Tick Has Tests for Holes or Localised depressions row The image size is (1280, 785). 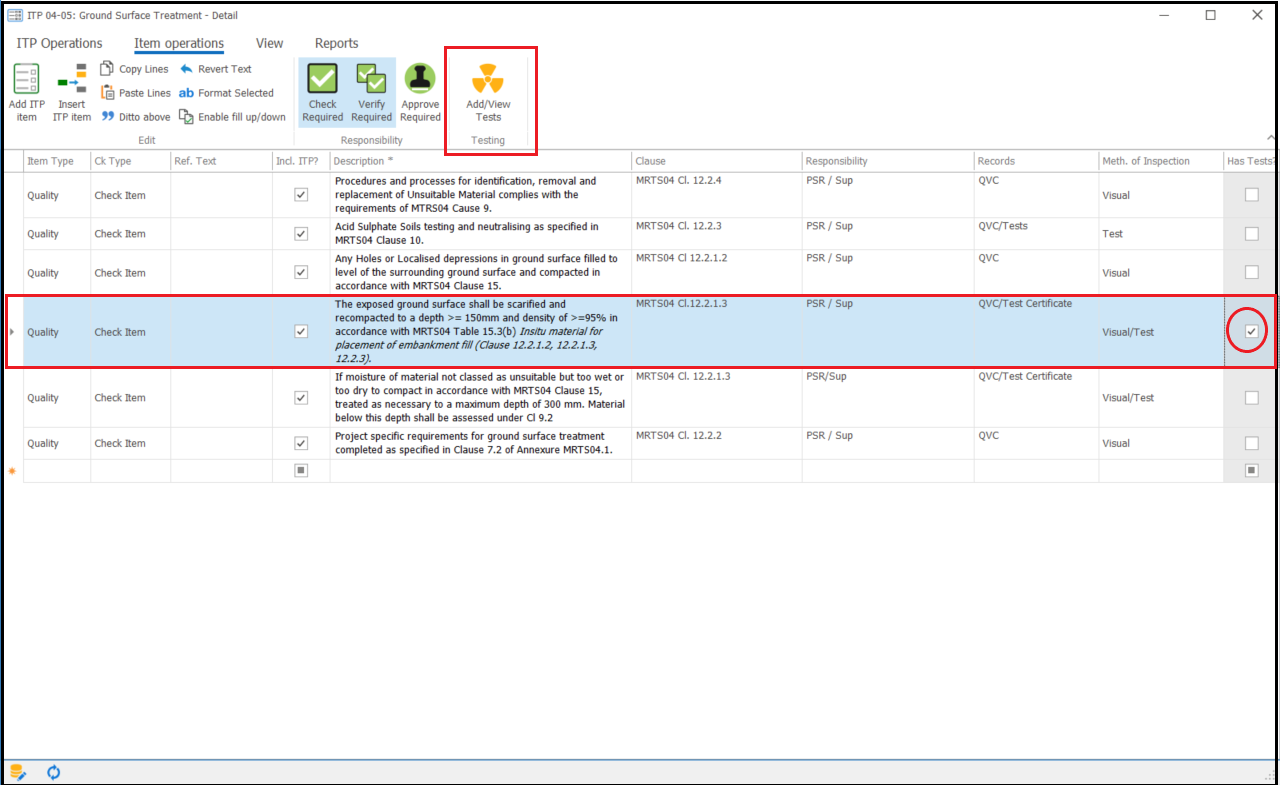click(x=1251, y=272)
